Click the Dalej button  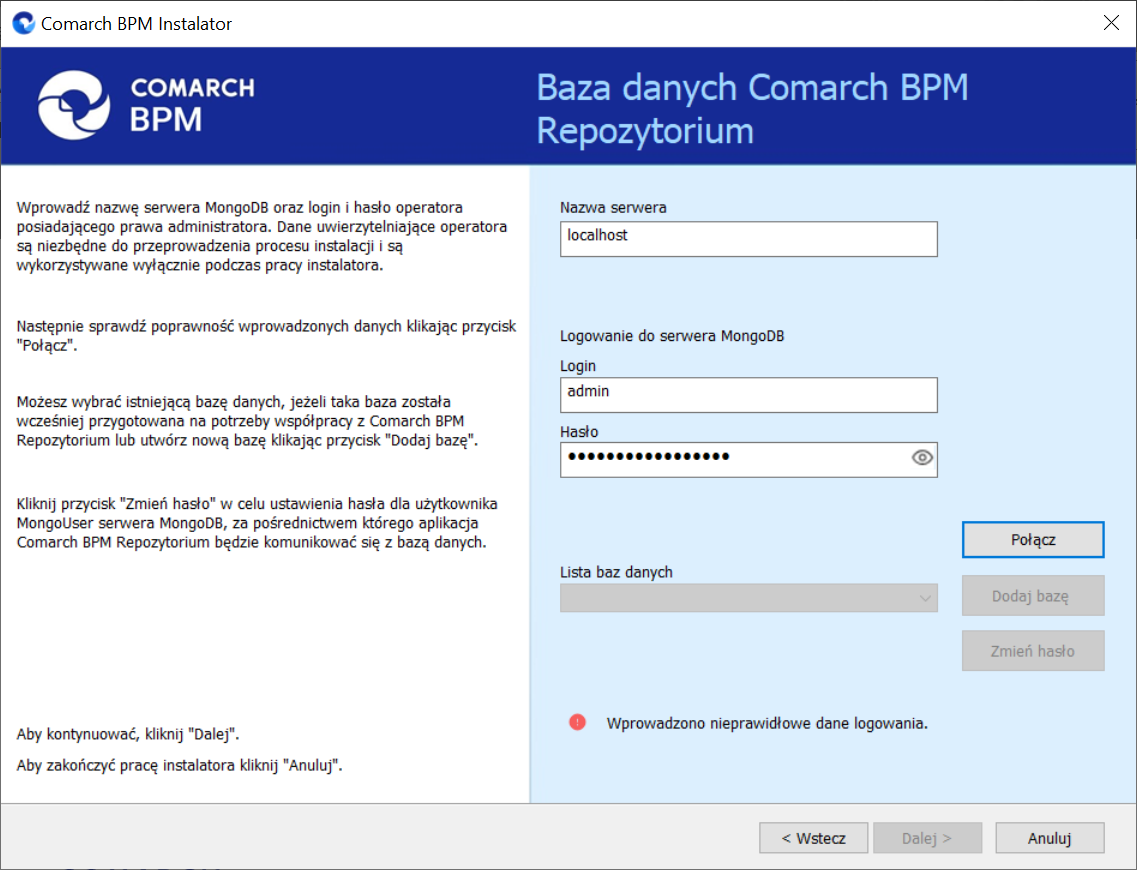point(927,838)
